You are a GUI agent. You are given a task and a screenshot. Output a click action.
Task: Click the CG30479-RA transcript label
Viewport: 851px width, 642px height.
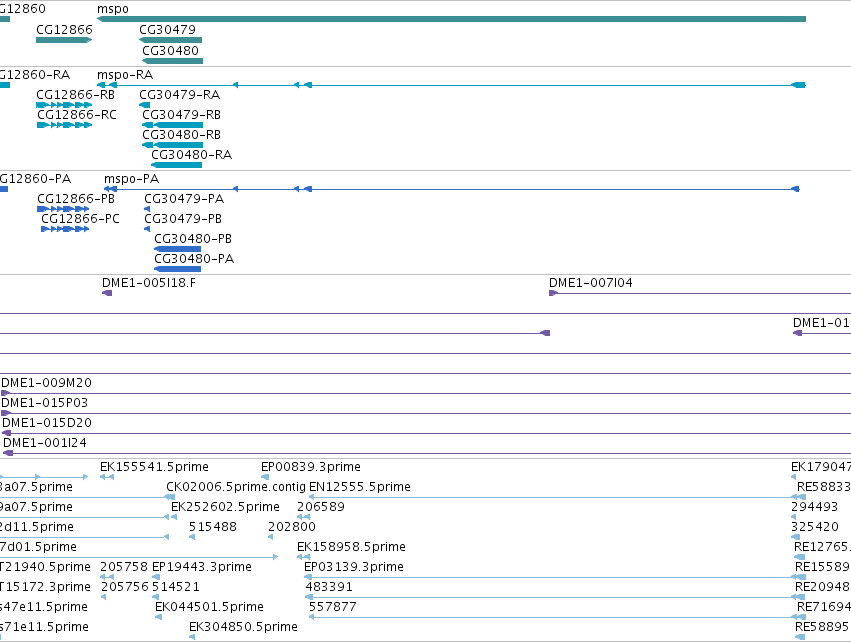point(180,94)
